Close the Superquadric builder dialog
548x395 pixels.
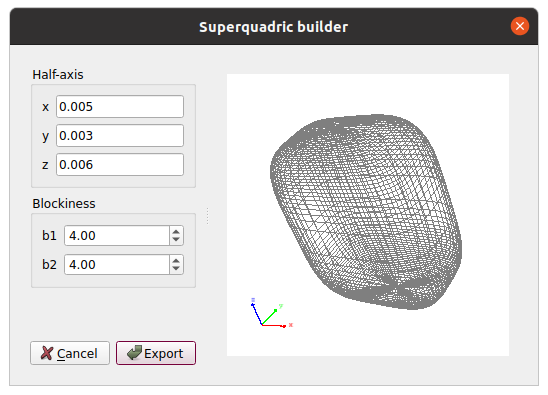[x=520, y=26]
